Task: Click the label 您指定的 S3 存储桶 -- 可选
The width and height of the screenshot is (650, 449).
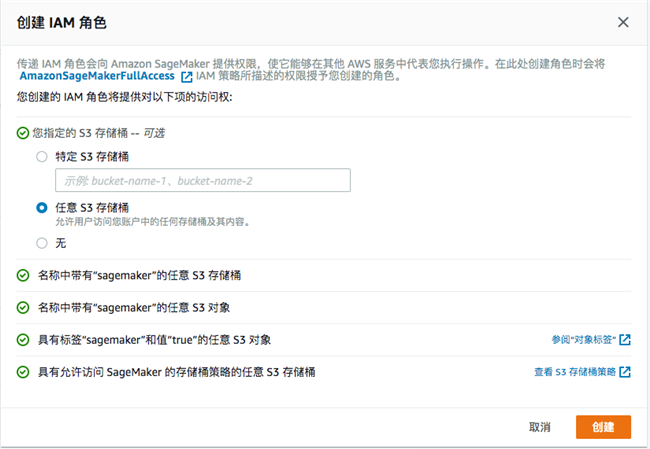Action: pos(99,133)
